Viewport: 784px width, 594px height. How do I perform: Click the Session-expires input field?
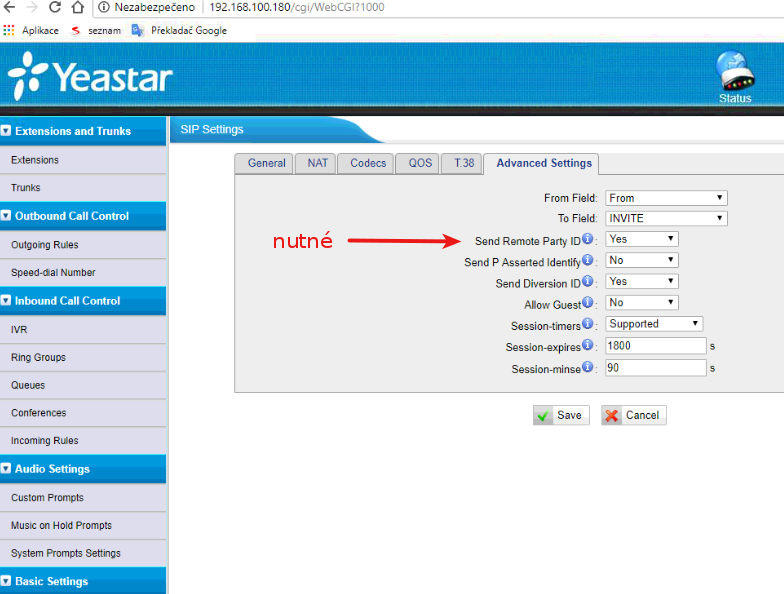point(655,346)
